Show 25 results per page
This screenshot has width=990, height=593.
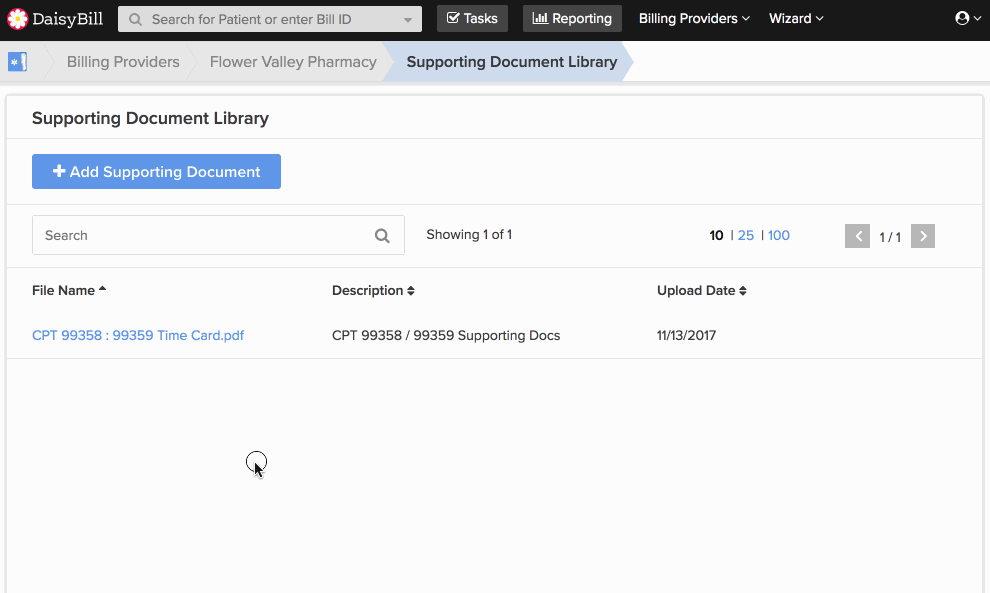[746, 236]
